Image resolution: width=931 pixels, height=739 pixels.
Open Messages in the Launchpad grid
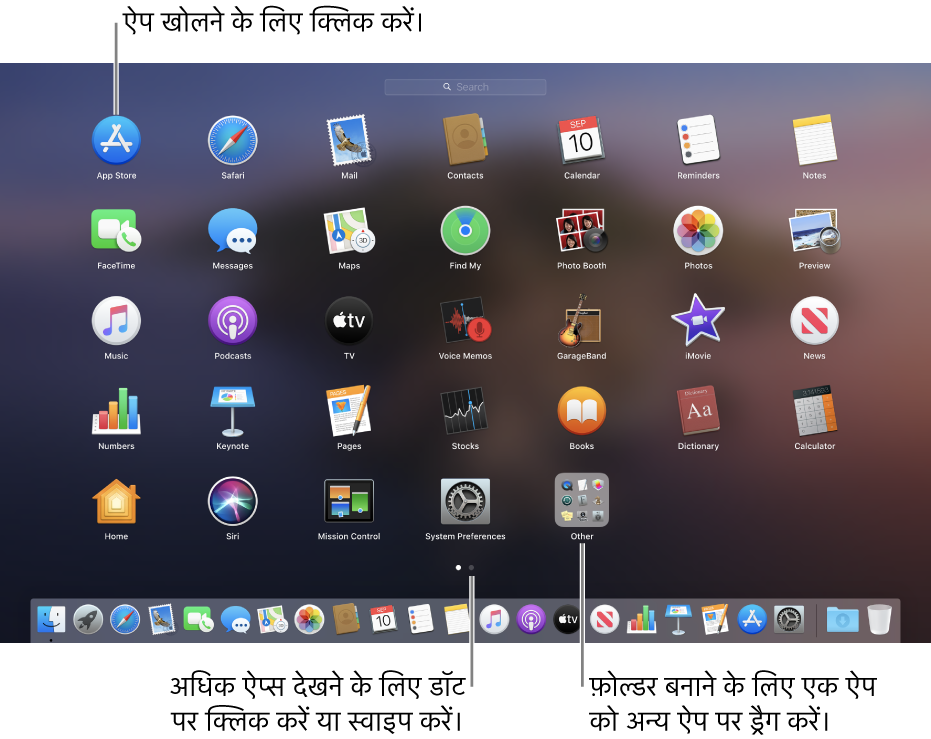233,230
